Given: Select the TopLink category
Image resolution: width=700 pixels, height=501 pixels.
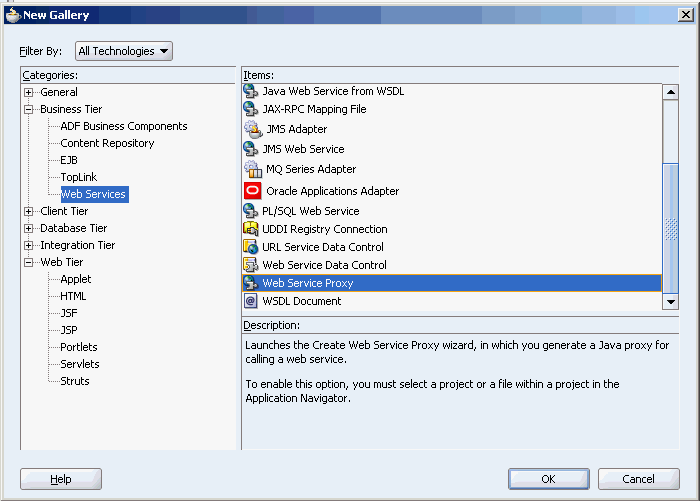Looking at the screenshot, I should [x=79, y=177].
